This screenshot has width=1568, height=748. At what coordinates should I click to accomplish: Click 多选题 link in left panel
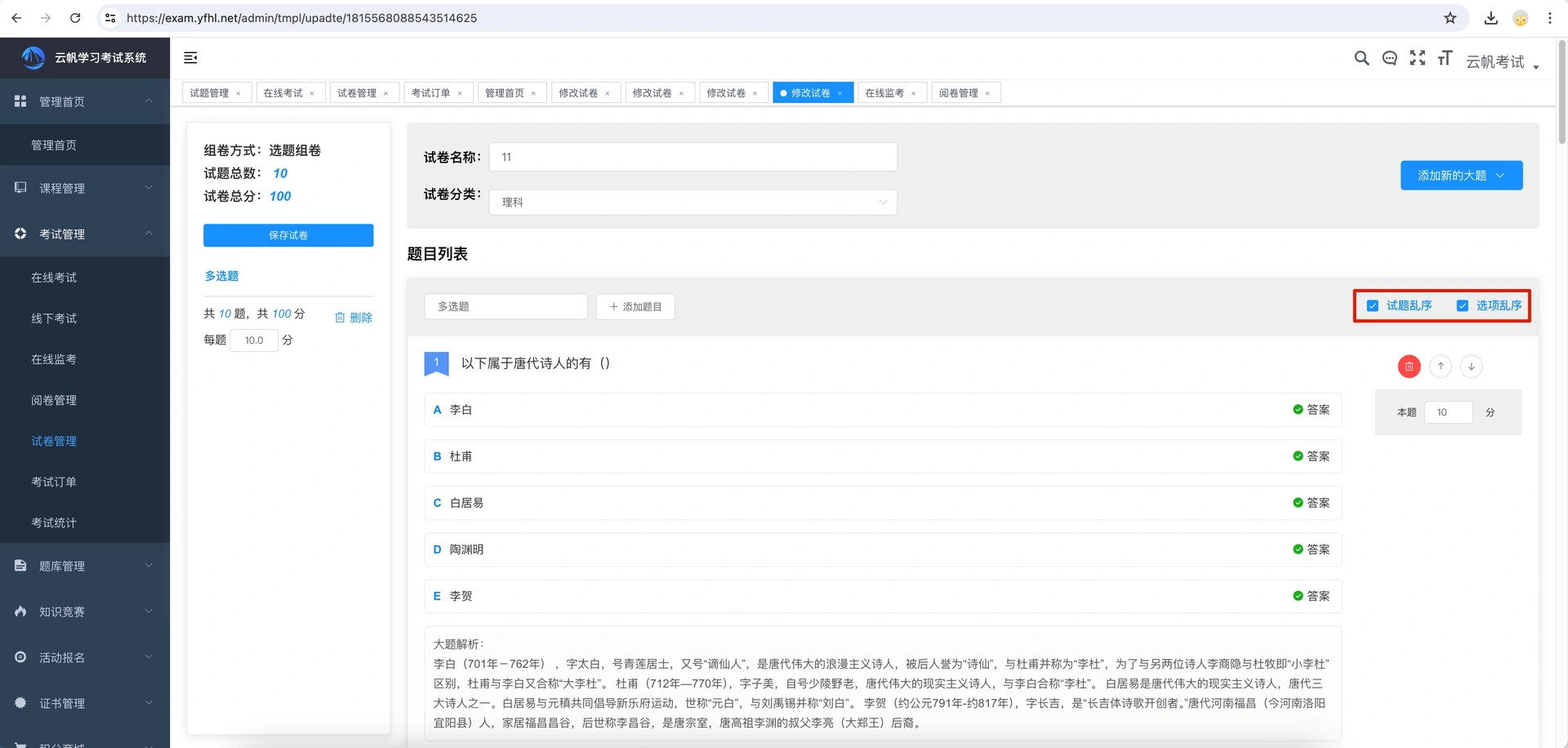[x=221, y=276]
